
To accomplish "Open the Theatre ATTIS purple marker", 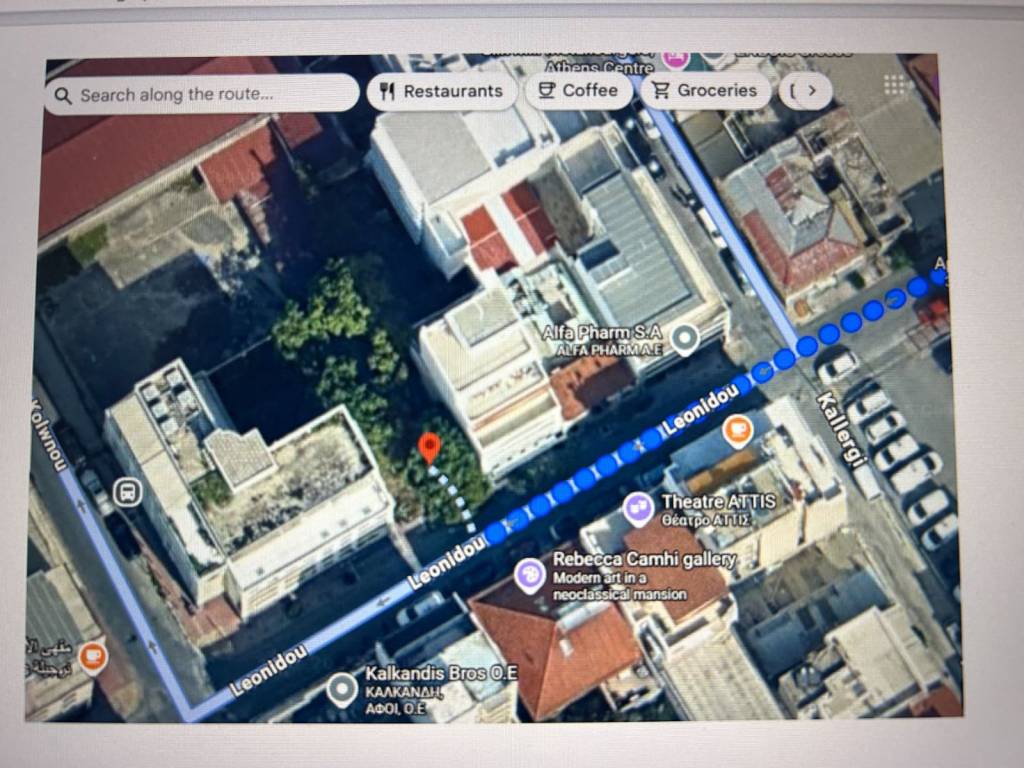I will click(x=638, y=508).
